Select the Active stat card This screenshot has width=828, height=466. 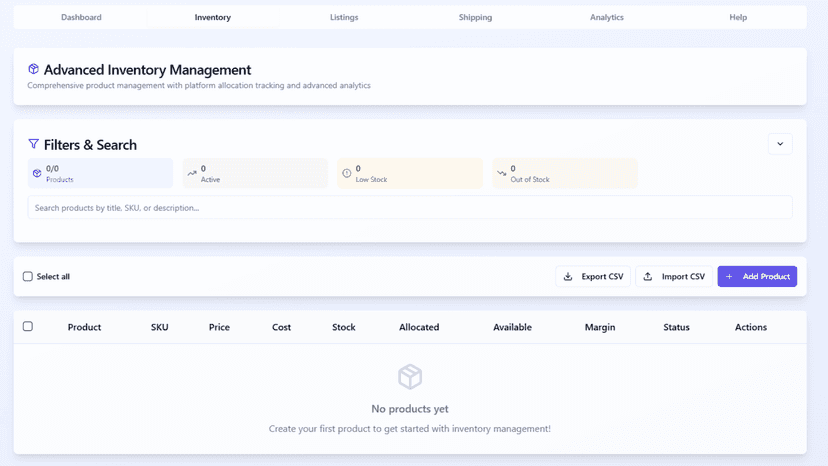point(255,173)
